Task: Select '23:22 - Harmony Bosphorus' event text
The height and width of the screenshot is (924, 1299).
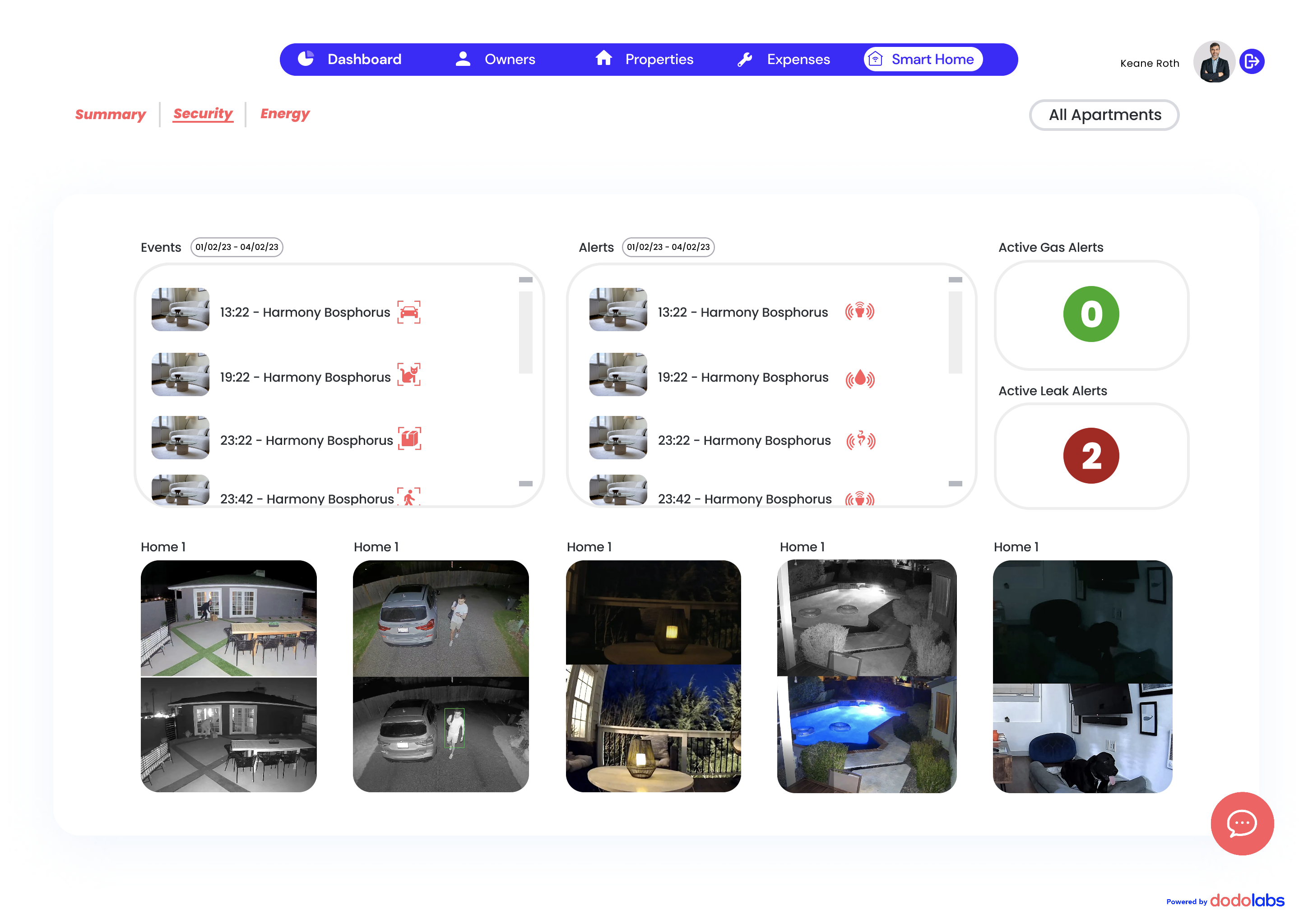Action: [x=306, y=440]
